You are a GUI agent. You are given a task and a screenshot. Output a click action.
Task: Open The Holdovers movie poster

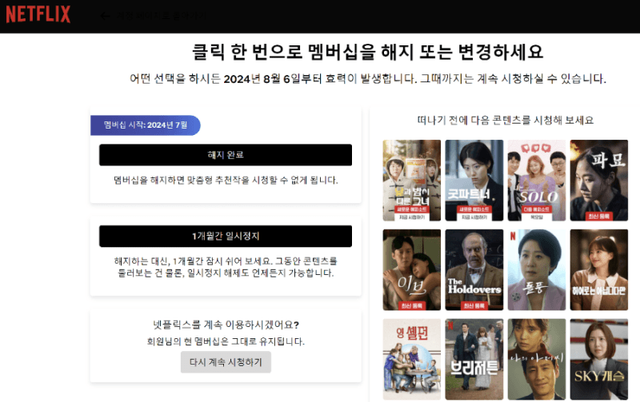tap(473, 268)
